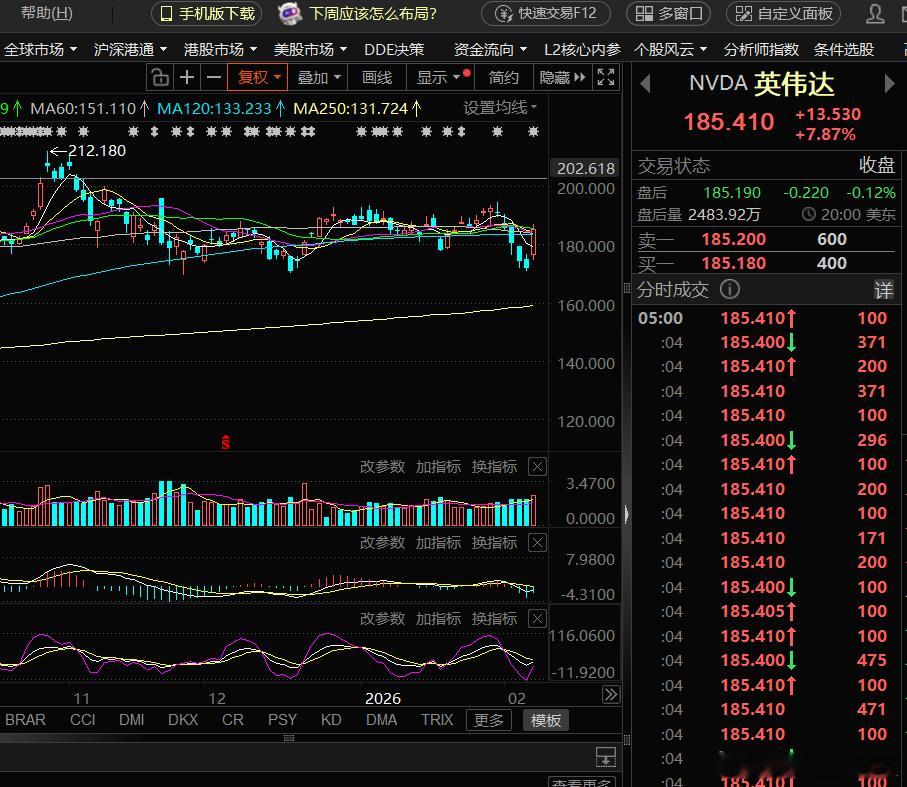Switch to the DMA indicator tab
Image resolution: width=907 pixels, height=787 pixels.
pyautogui.click(x=381, y=720)
